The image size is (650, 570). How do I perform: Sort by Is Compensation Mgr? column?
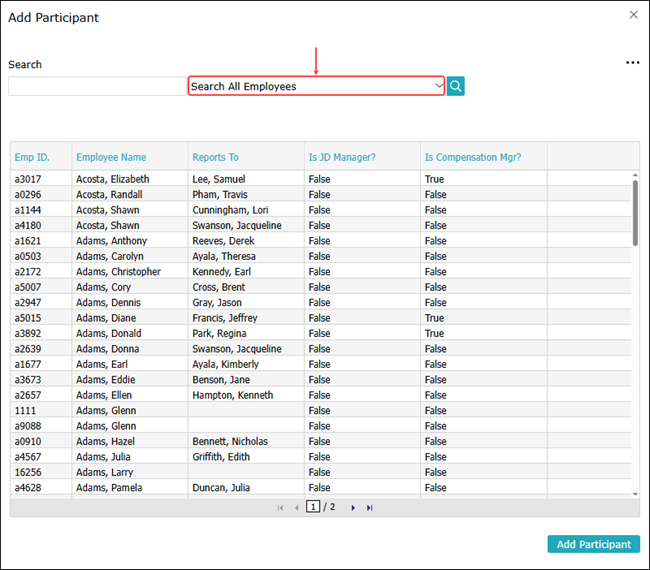[x=473, y=157]
